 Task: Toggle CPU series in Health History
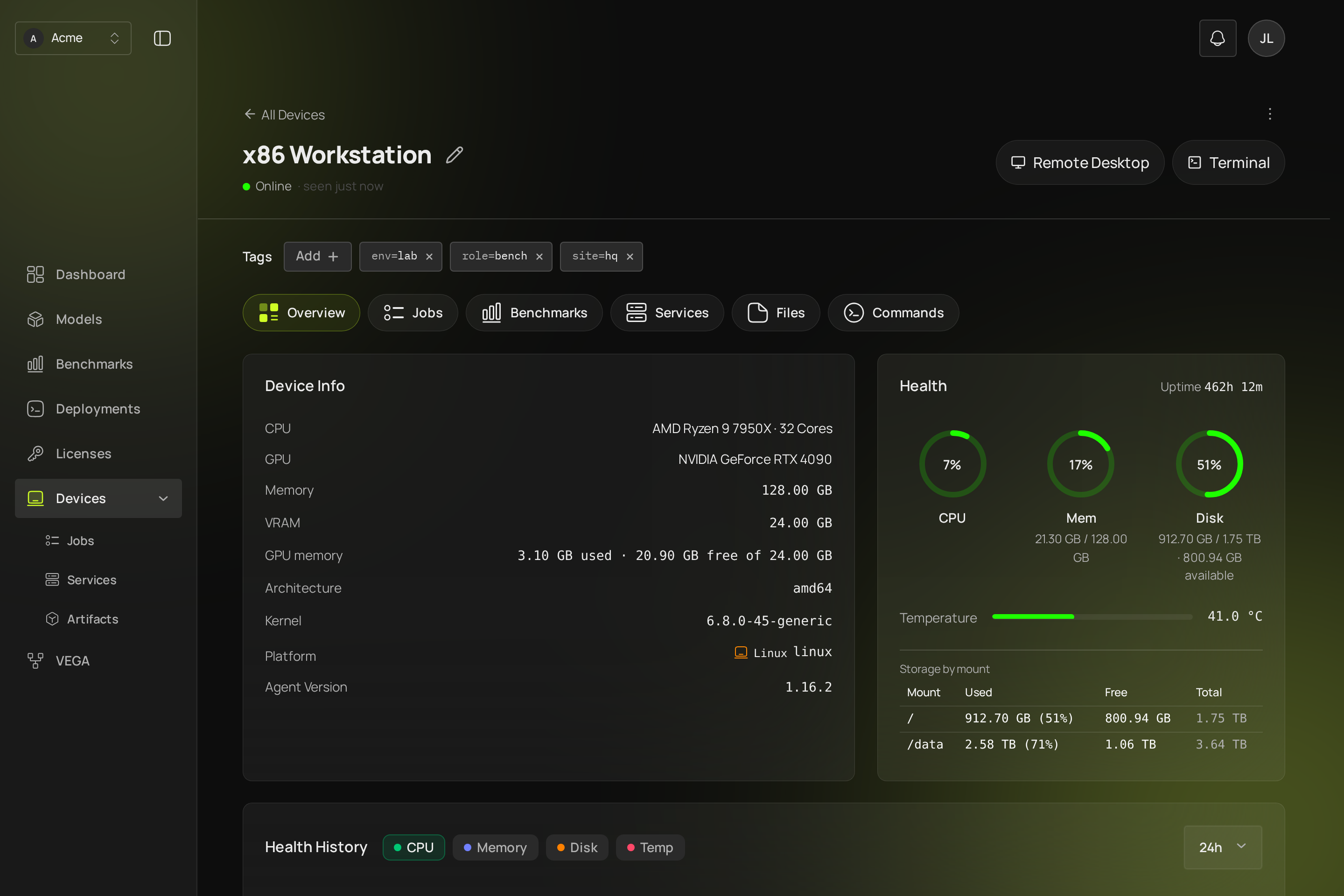click(x=414, y=847)
